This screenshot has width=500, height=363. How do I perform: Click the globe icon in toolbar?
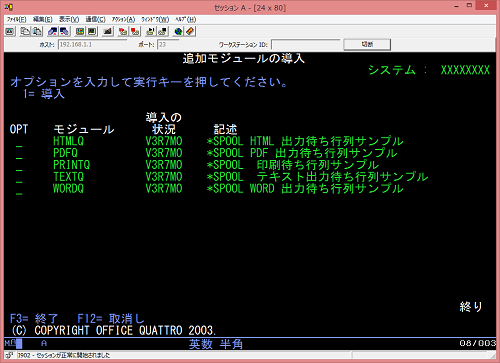[x=178, y=31]
